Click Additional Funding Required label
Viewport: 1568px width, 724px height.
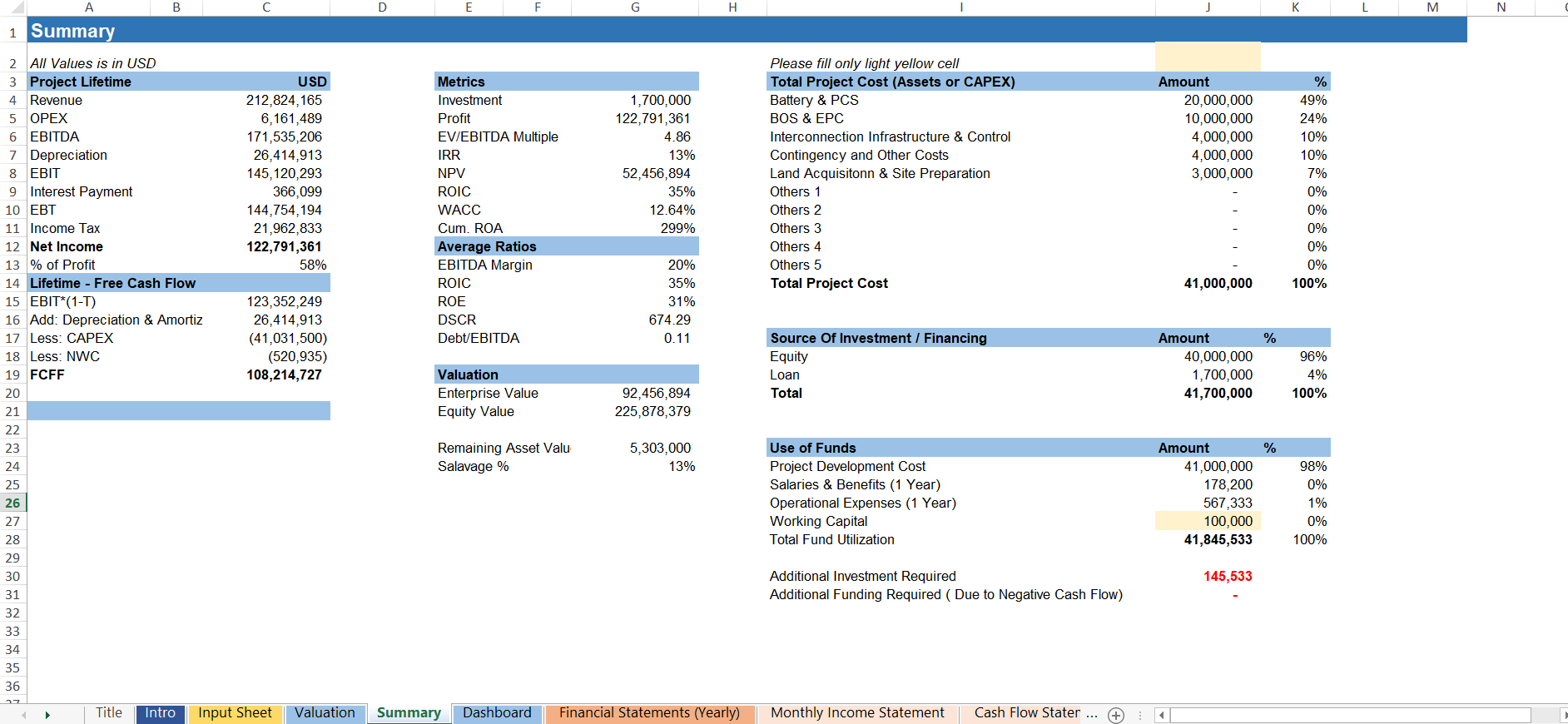[x=945, y=594]
